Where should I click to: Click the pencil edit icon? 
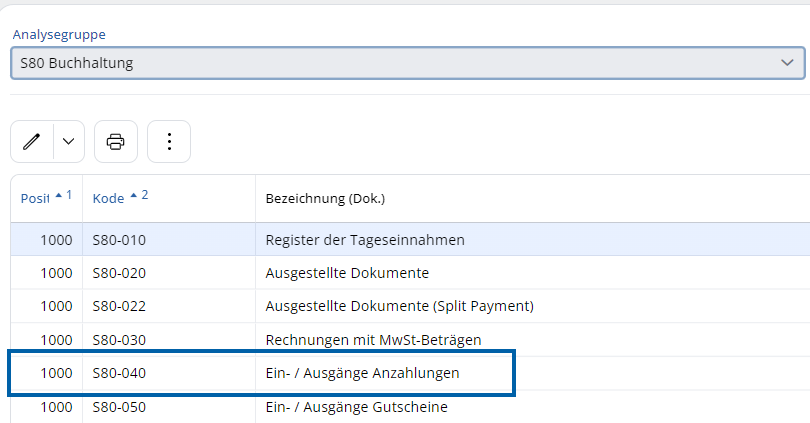[x=32, y=142]
